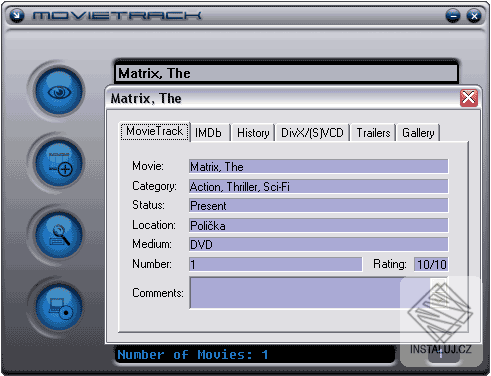
Task: Click the Status: label
Action: 148,205
